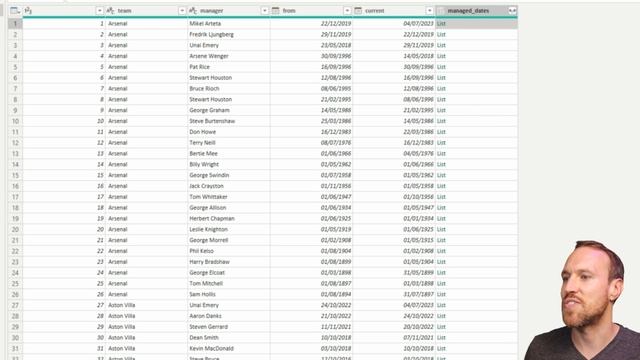This screenshot has width=640, height=360.
Task: Expand the managed_dates list column
Action: 512,11
